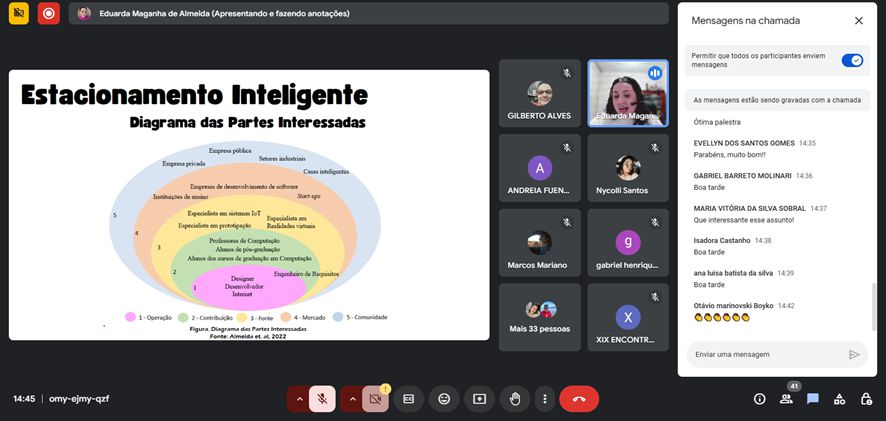Turn on closed captions
The width and height of the screenshot is (886, 421).
(x=408, y=398)
